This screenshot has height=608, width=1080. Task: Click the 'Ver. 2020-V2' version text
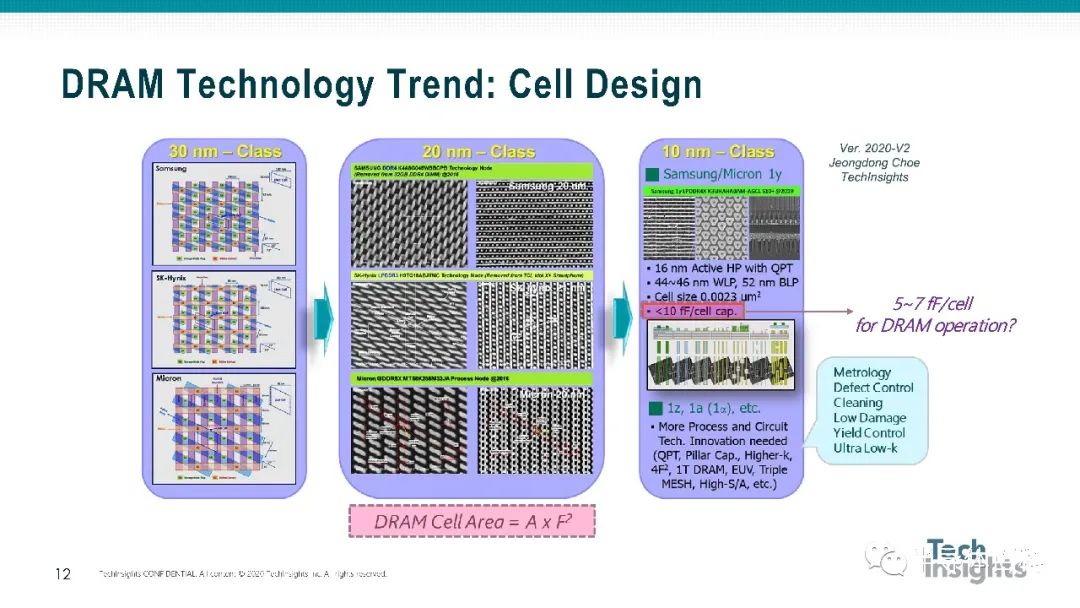874,148
